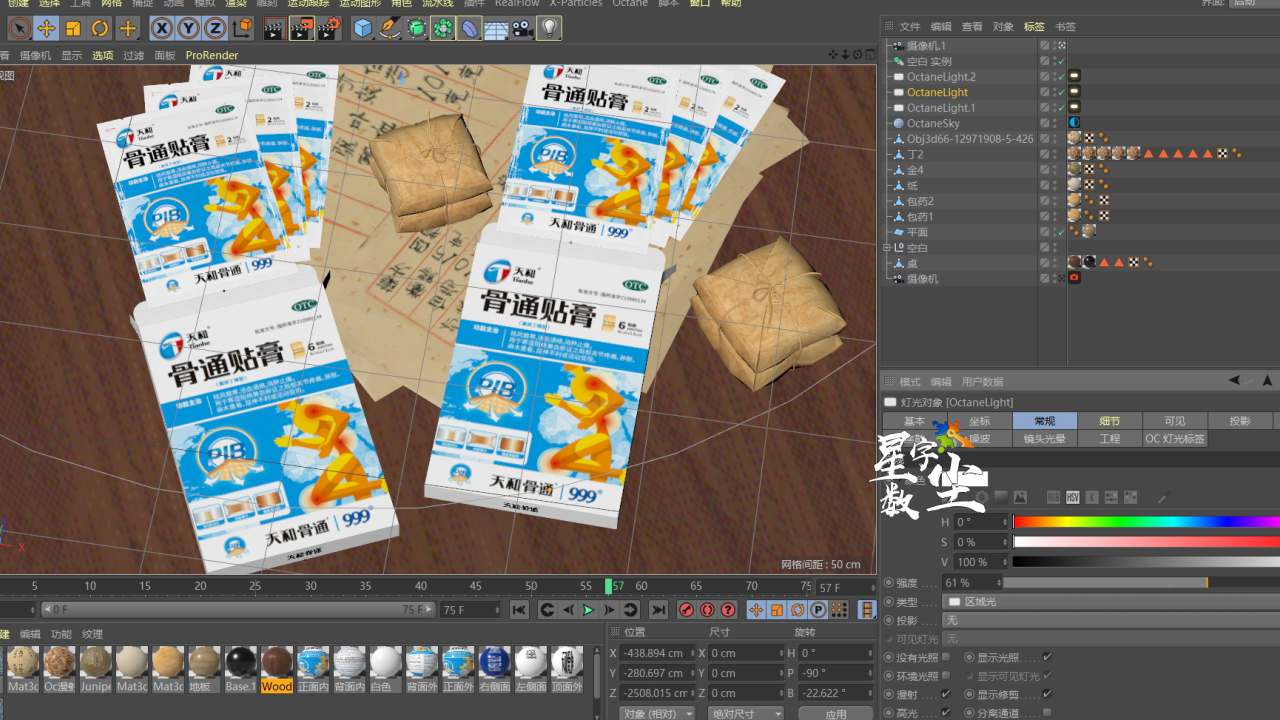Jump to the timeline end
Screen dimensions: 1280x720
tap(658, 610)
